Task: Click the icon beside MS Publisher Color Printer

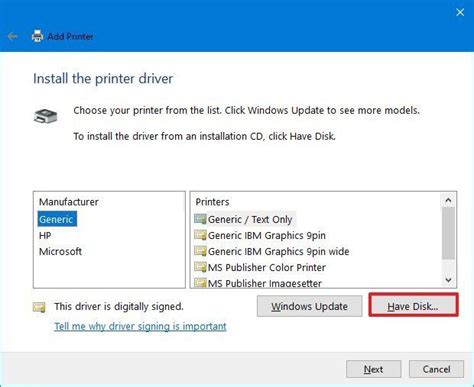Action: coord(200,267)
